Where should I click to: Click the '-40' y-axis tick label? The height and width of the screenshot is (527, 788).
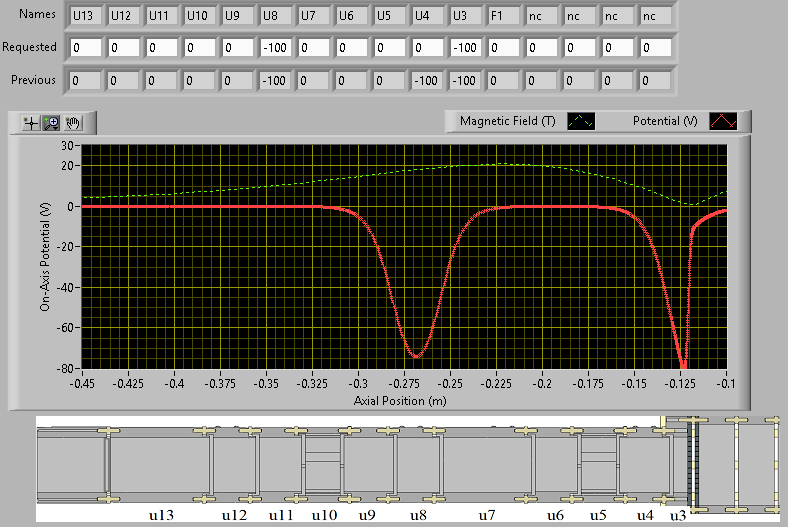65,288
